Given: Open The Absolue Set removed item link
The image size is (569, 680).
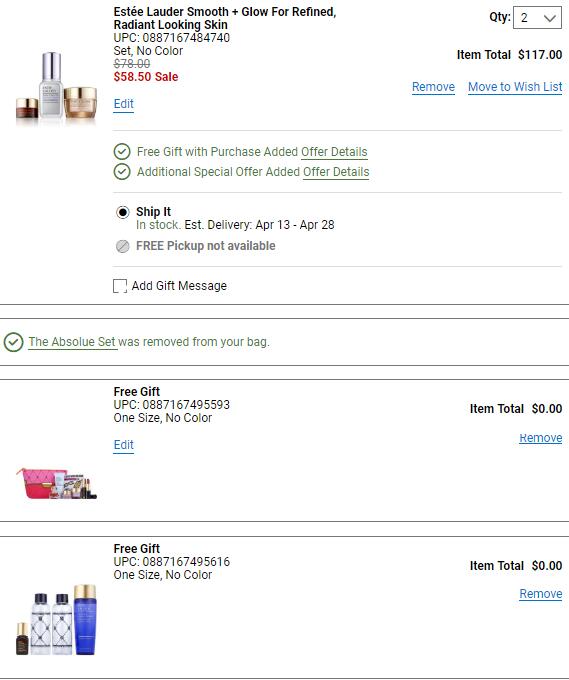Looking at the screenshot, I should (72, 342).
